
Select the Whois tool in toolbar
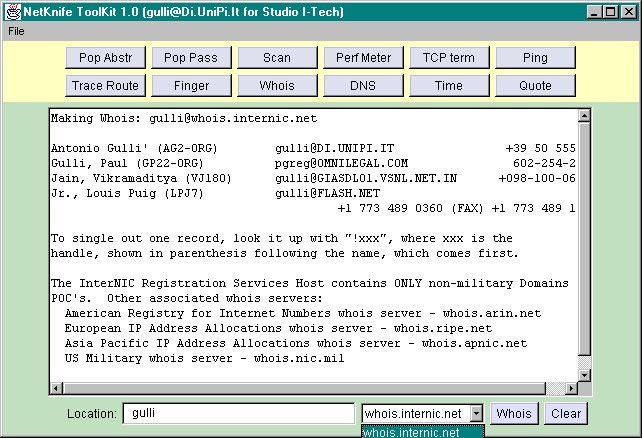pos(277,86)
